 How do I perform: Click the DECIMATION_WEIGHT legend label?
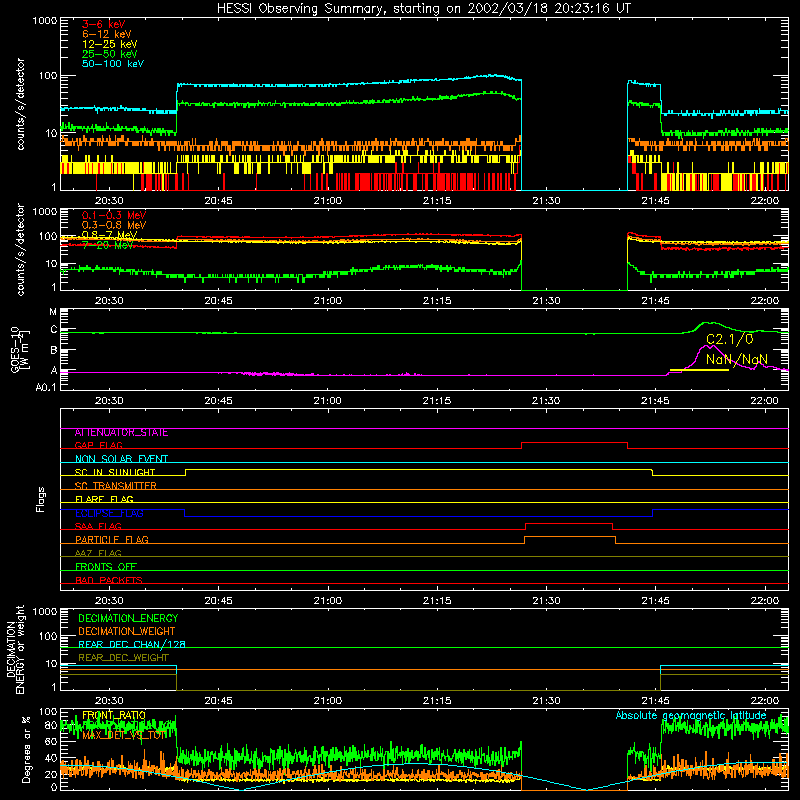(x=127, y=631)
